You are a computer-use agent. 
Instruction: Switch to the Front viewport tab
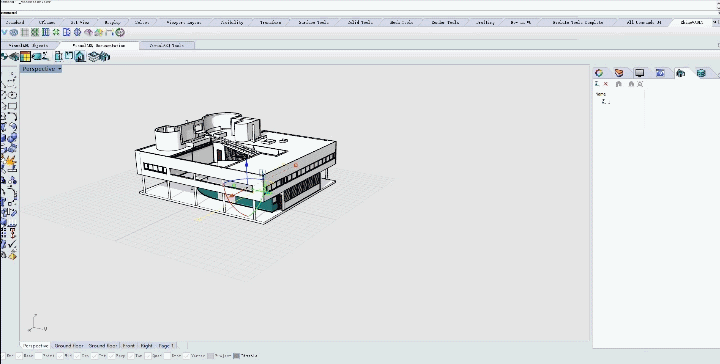tap(129, 345)
